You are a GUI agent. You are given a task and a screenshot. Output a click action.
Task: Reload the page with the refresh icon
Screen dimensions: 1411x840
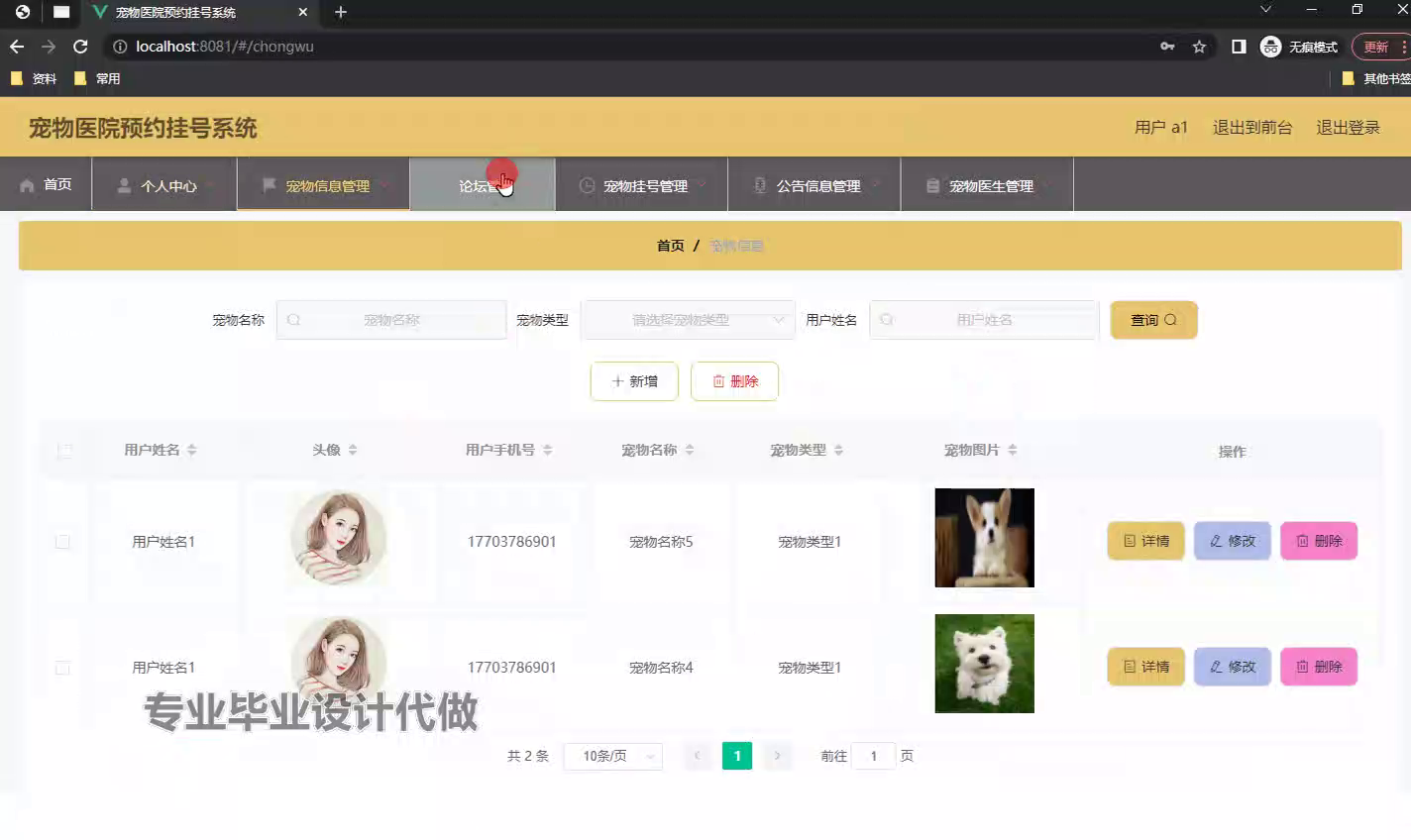(80, 47)
